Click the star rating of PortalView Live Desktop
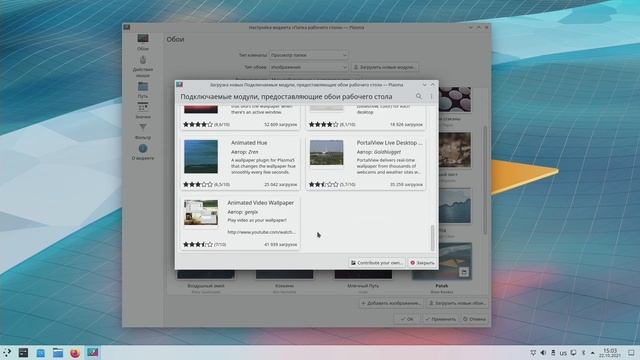The image size is (640, 360). 324,184
